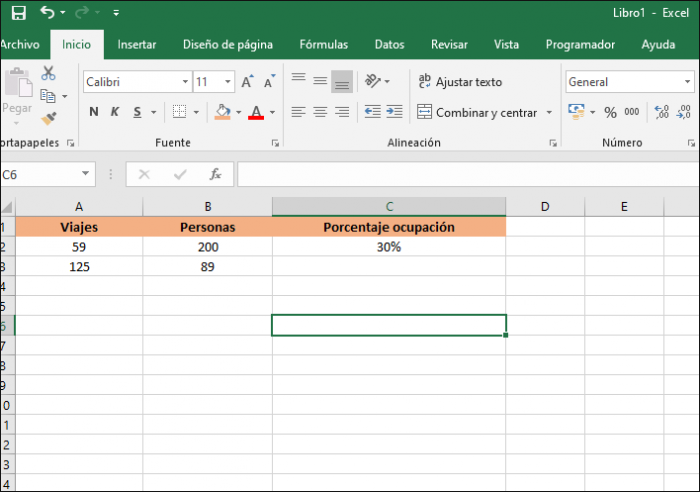
Task: Open the Número dialog launcher
Action: 692,143
